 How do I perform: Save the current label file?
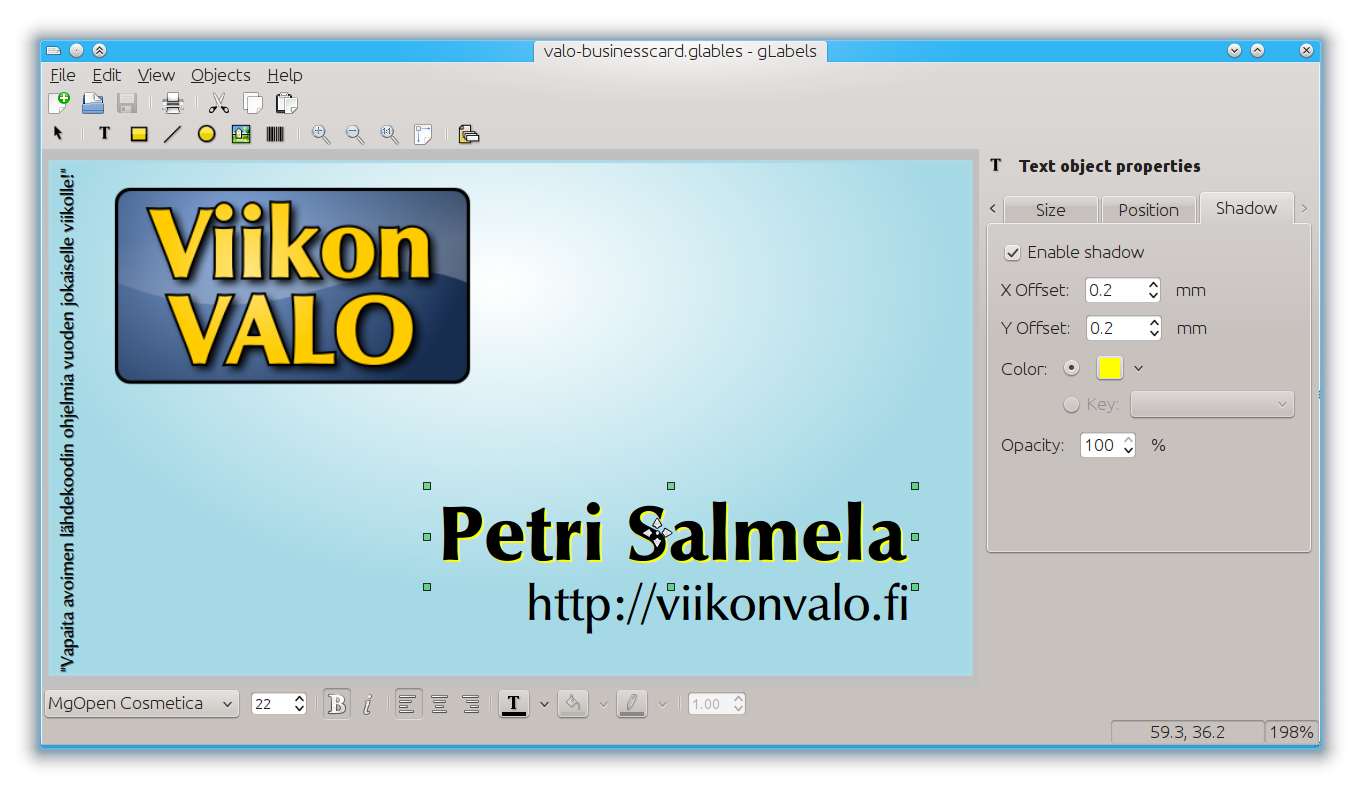[x=127, y=102]
